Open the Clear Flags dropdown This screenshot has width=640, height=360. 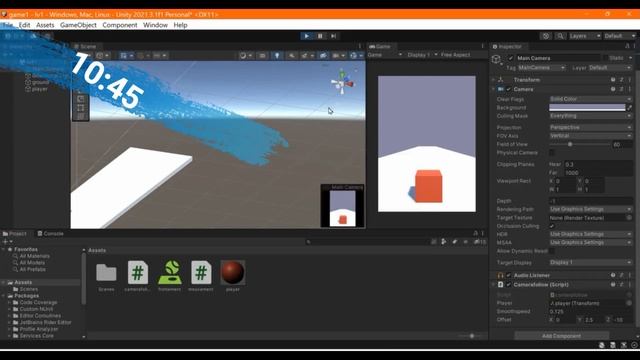coord(591,99)
